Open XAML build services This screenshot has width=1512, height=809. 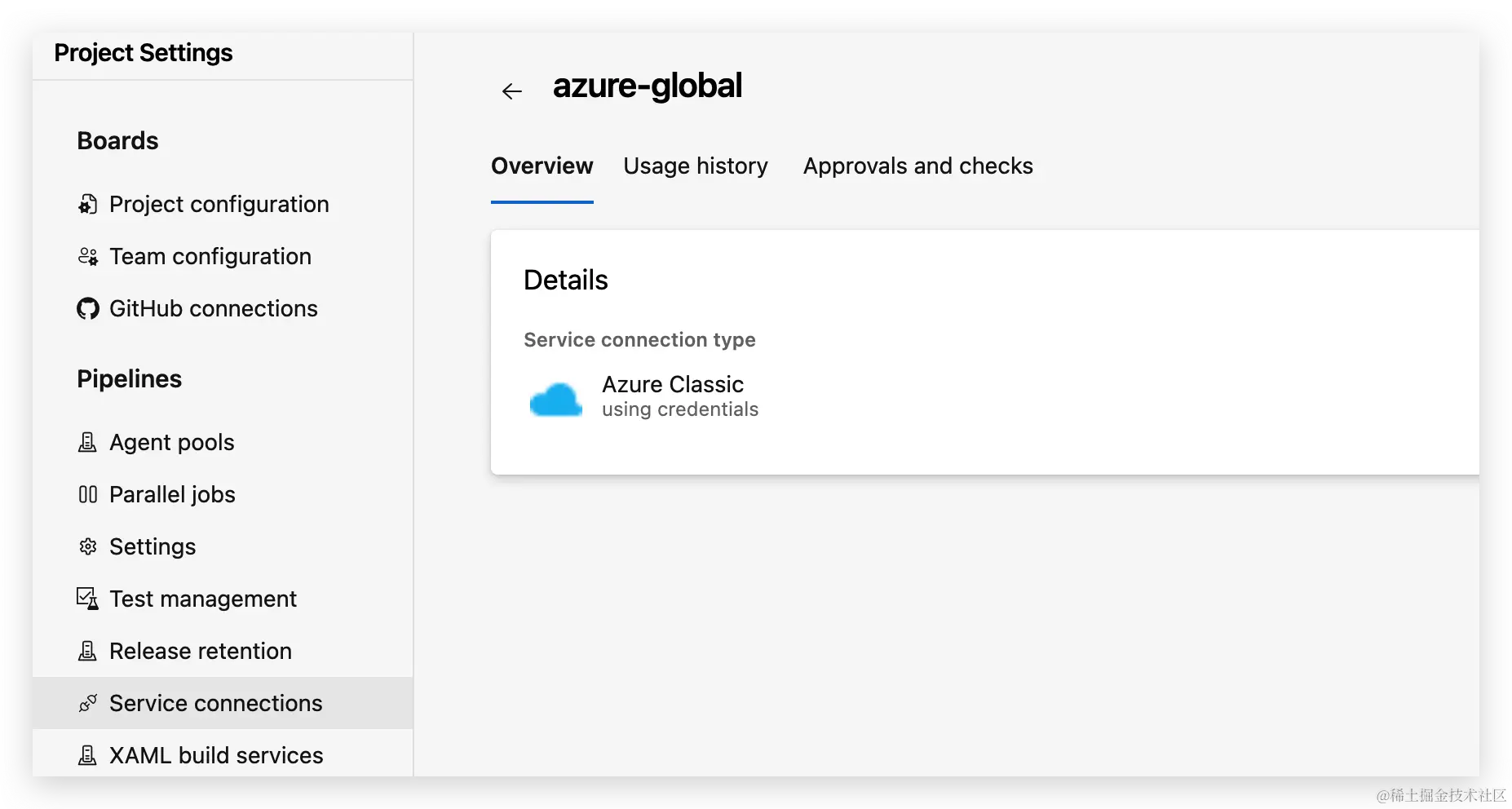tap(216, 755)
